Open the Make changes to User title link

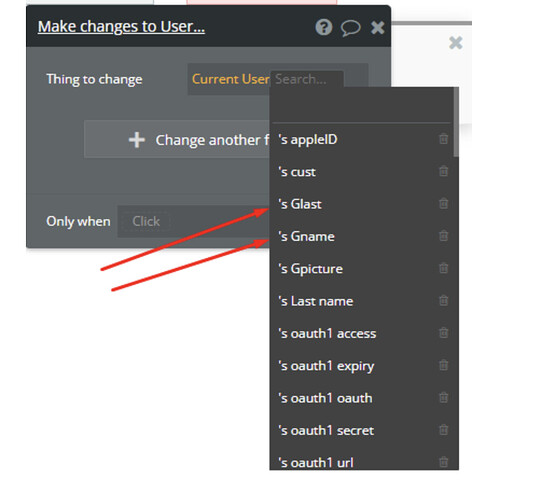(121, 27)
